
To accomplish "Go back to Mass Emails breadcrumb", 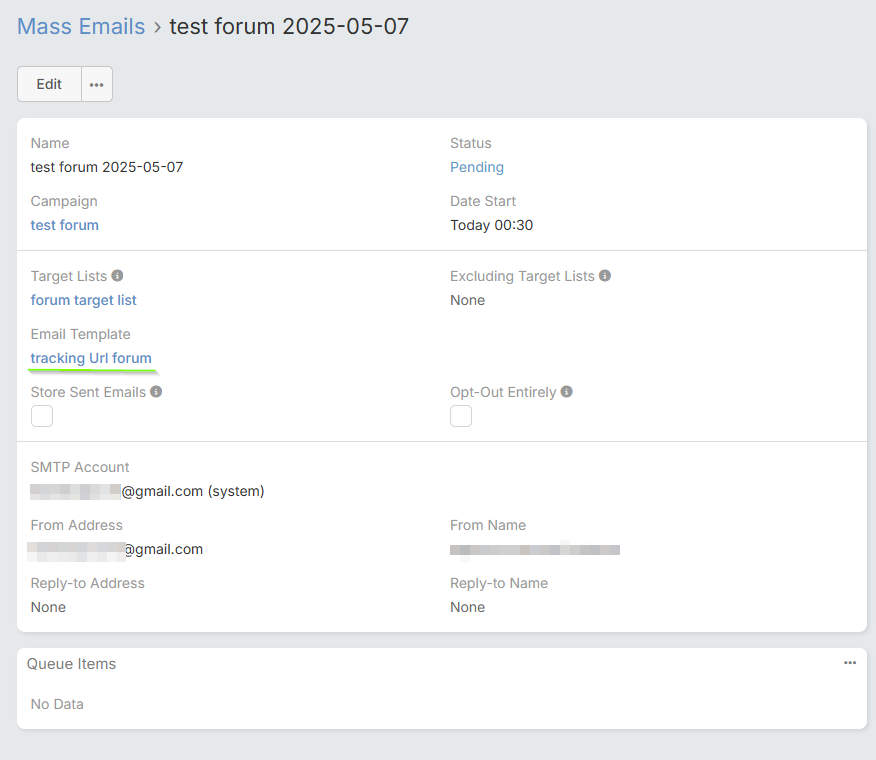I will point(81,27).
